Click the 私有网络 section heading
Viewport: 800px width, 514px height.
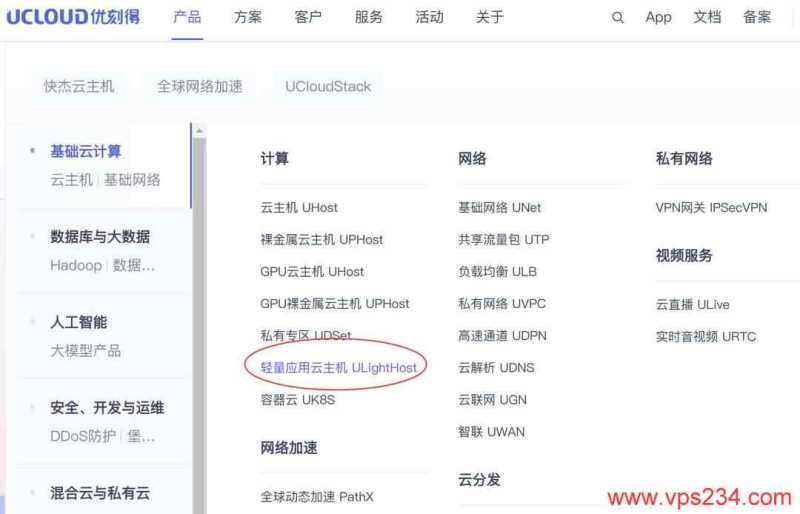684,158
